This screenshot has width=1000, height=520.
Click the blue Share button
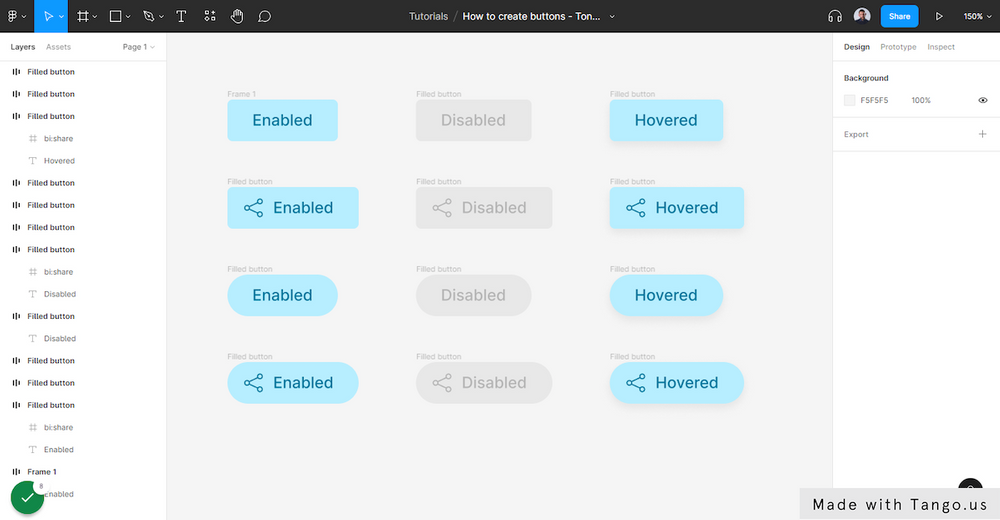pos(899,17)
